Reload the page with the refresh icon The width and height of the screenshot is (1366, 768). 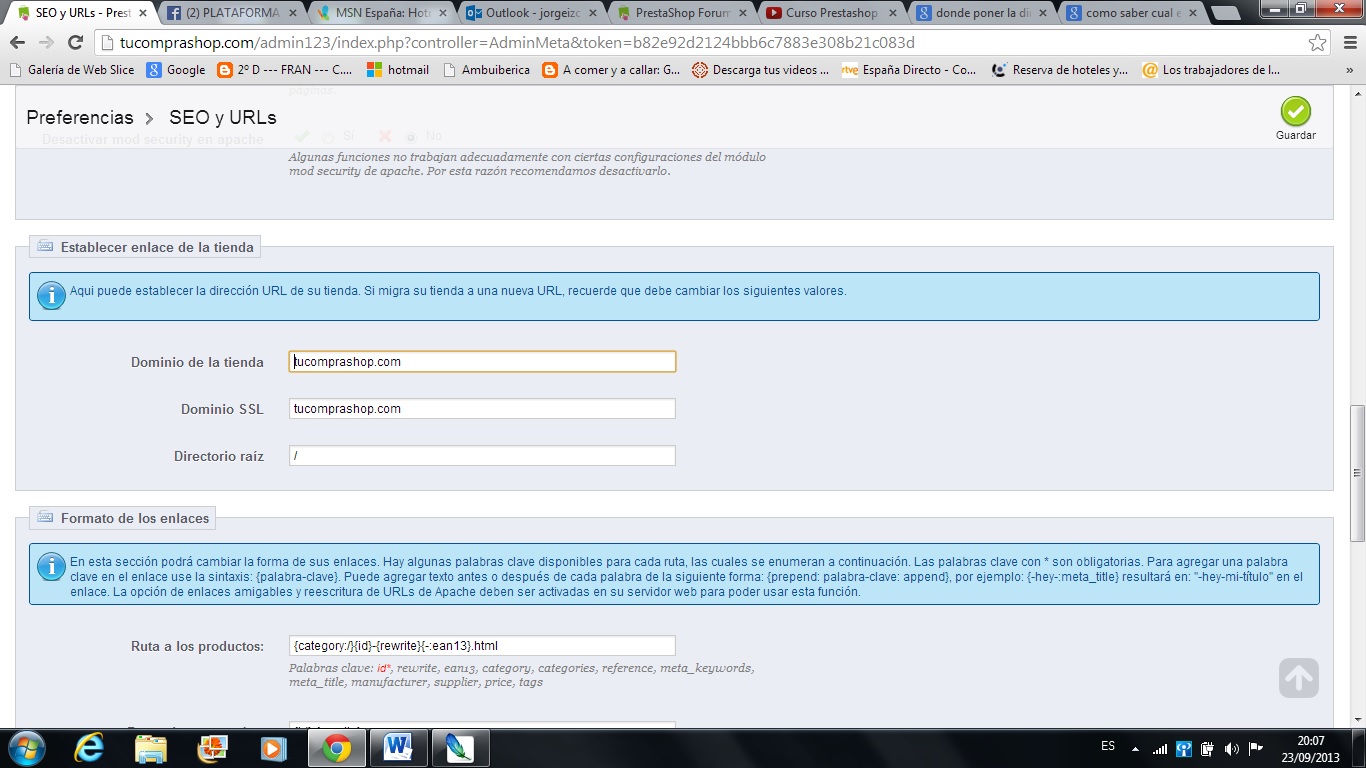click(75, 43)
